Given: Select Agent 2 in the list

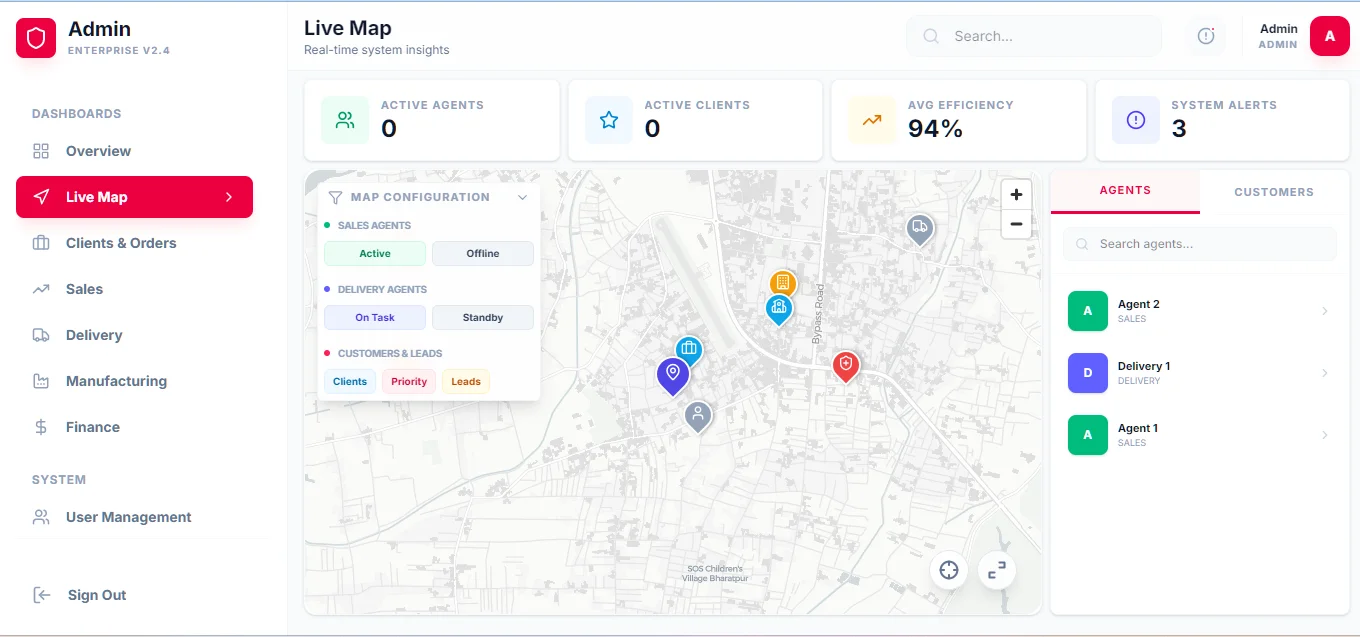Looking at the screenshot, I should tap(1199, 311).
